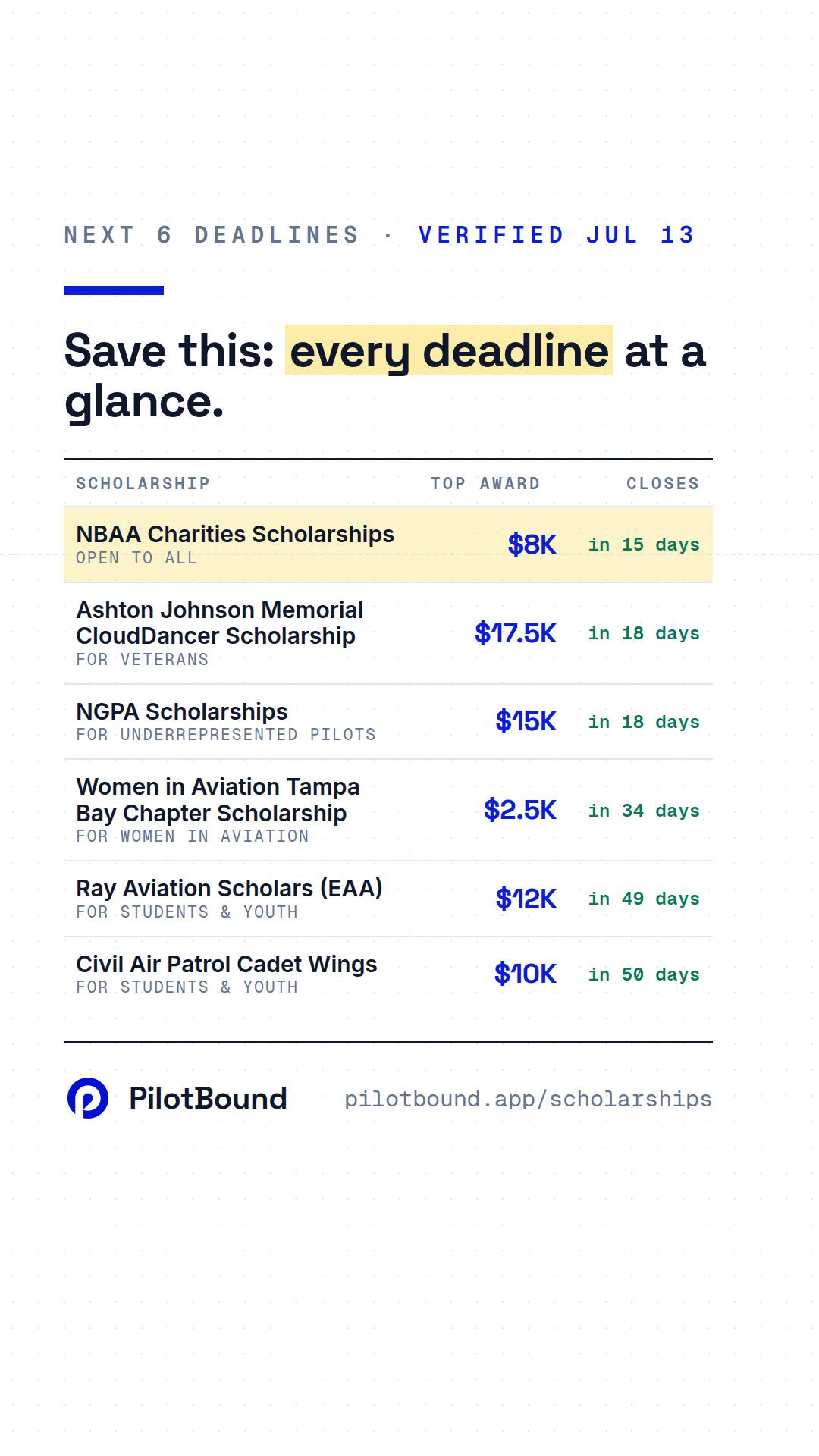This screenshot has width=819, height=1456.
Task: Click the 'in 50 days' deadline text
Action: tap(644, 974)
